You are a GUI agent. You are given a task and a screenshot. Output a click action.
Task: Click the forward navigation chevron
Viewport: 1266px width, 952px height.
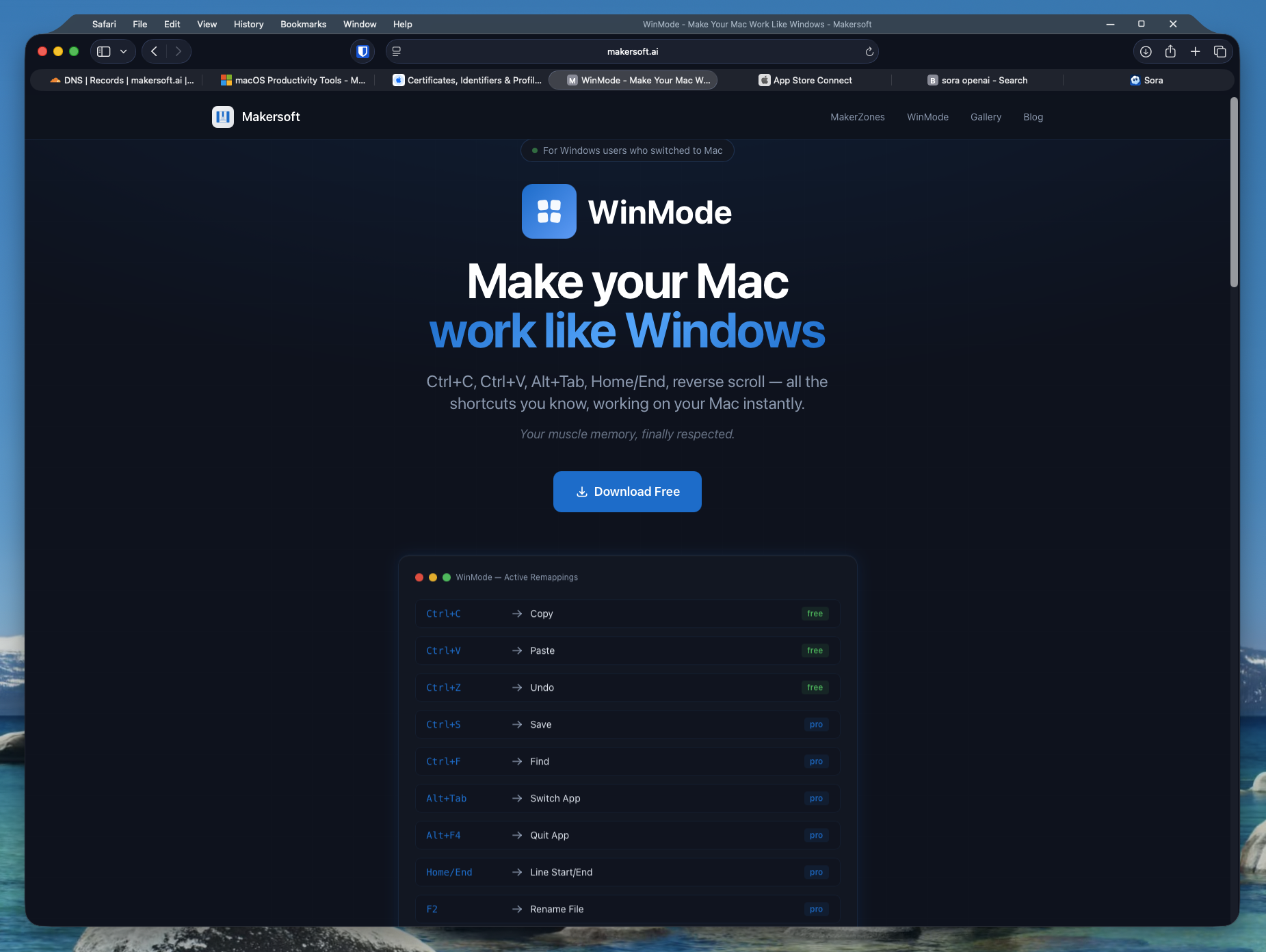179,51
